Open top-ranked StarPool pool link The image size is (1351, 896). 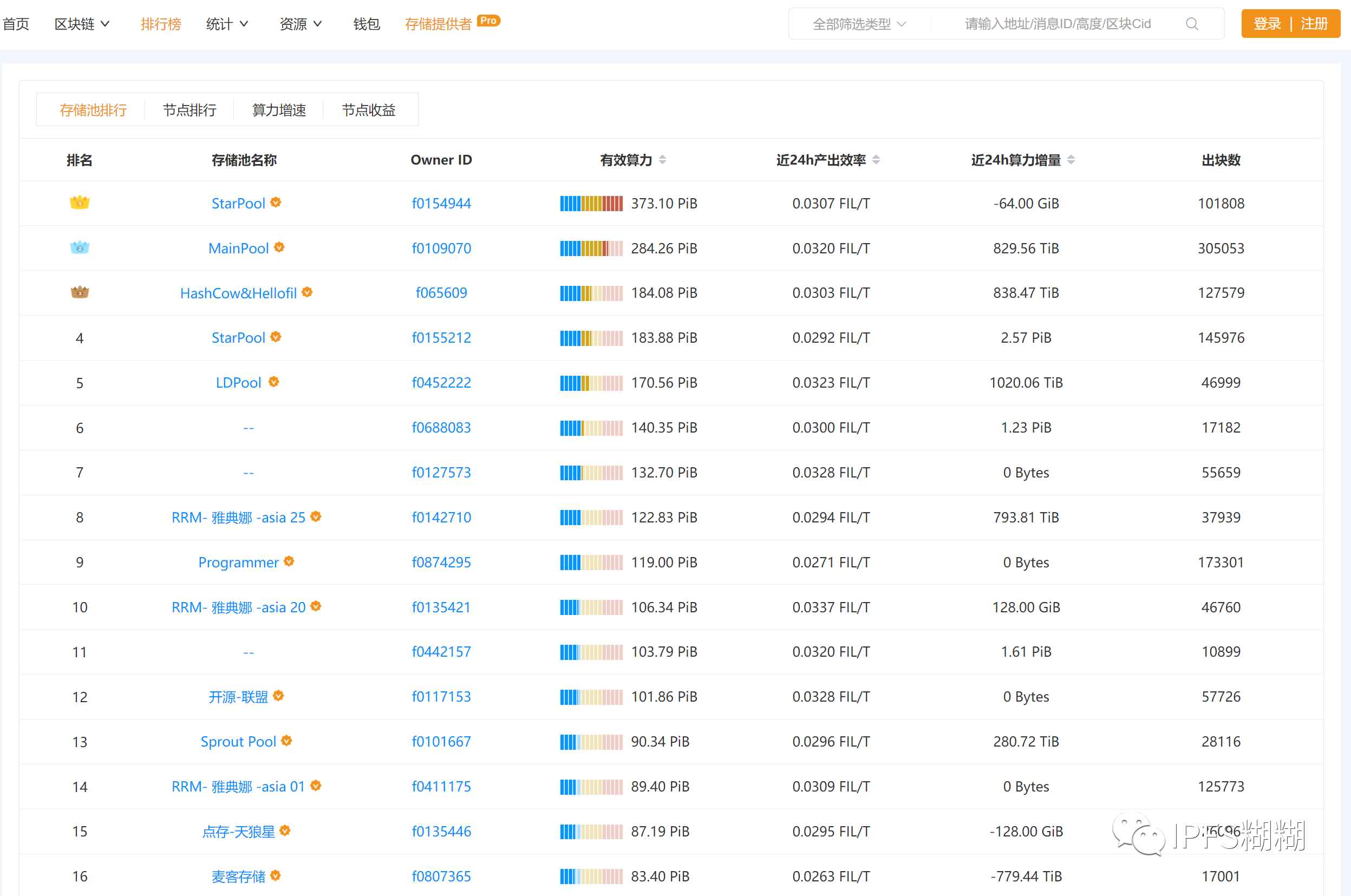click(238, 204)
